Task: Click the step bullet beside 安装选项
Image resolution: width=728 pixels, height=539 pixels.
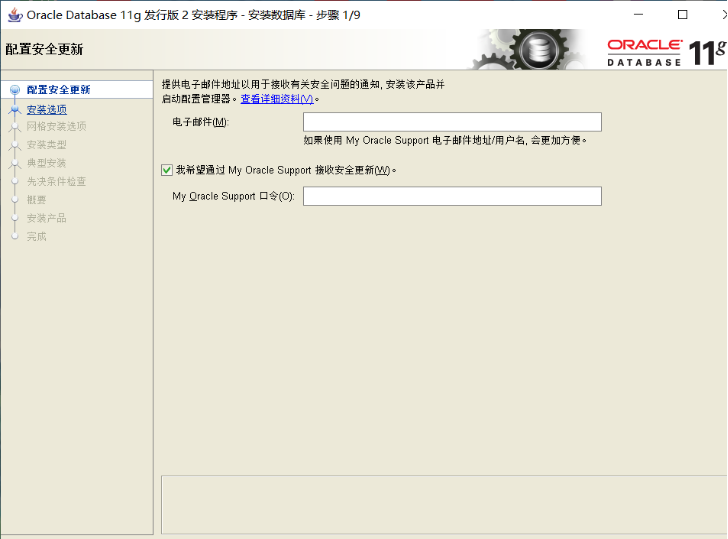Action: pos(15,110)
